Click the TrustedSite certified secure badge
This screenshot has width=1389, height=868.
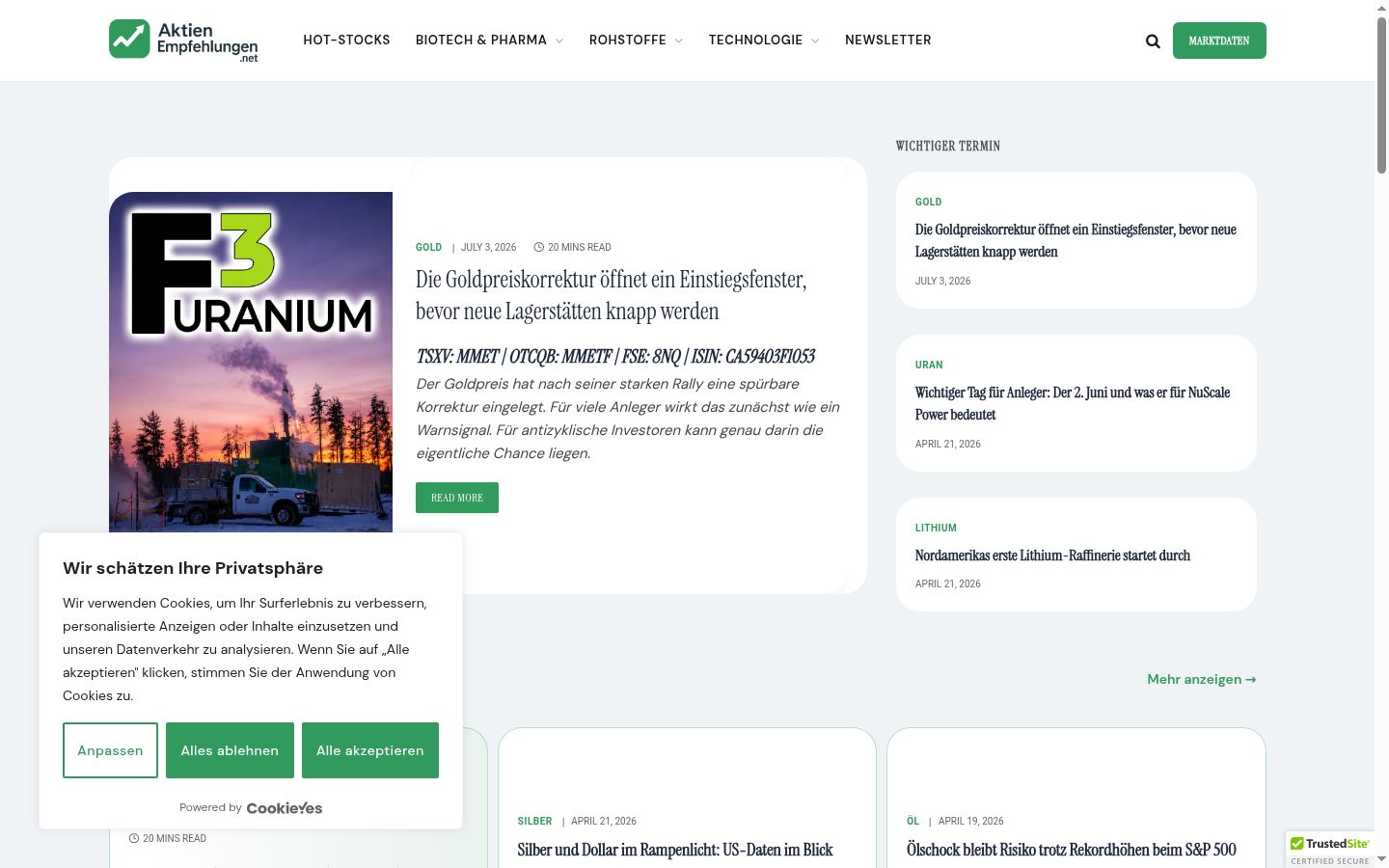pyautogui.click(x=1330, y=849)
